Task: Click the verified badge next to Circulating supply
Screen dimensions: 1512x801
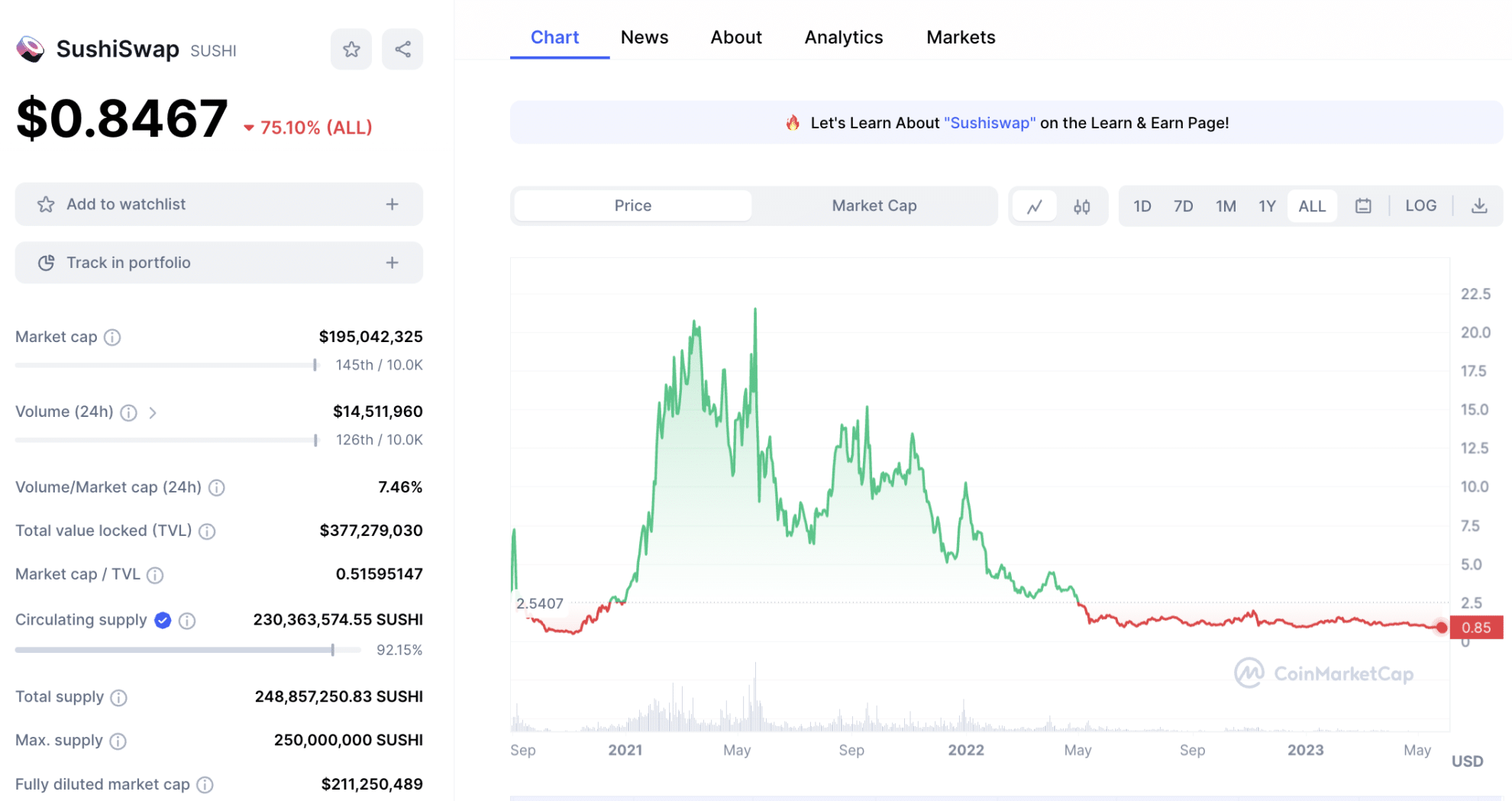Action: [x=162, y=620]
